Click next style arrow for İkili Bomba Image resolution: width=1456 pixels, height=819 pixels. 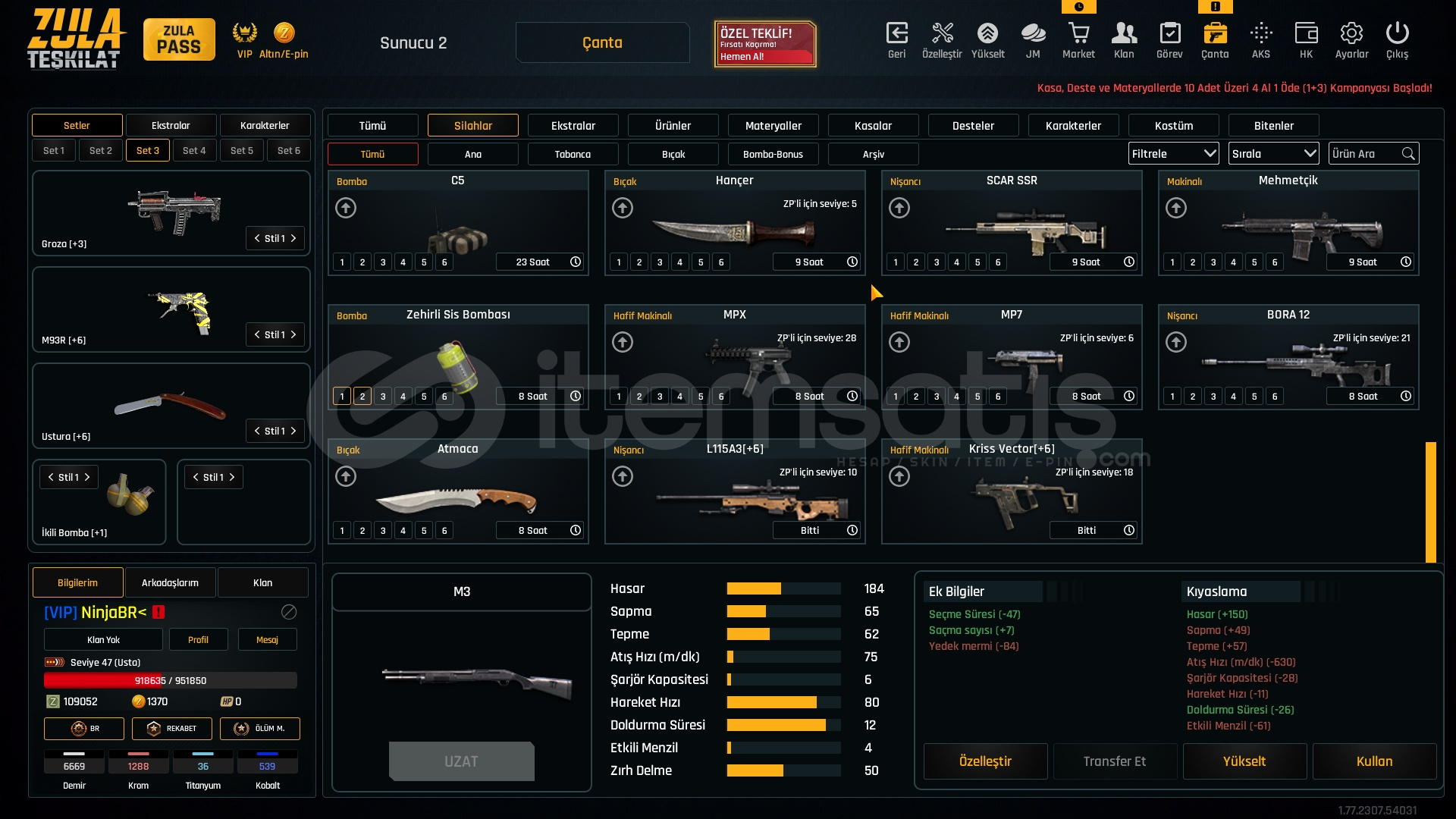pyautogui.click(x=87, y=477)
